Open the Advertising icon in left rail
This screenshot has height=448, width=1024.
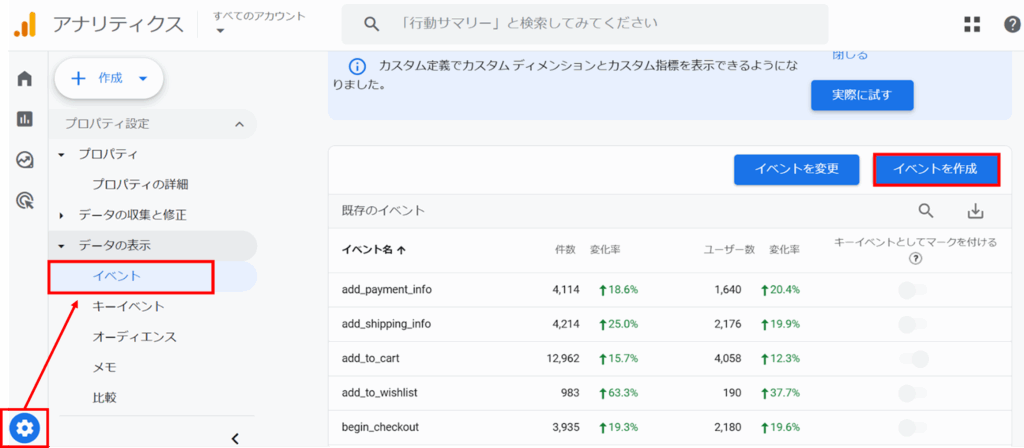pyautogui.click(x=25, y=201)
